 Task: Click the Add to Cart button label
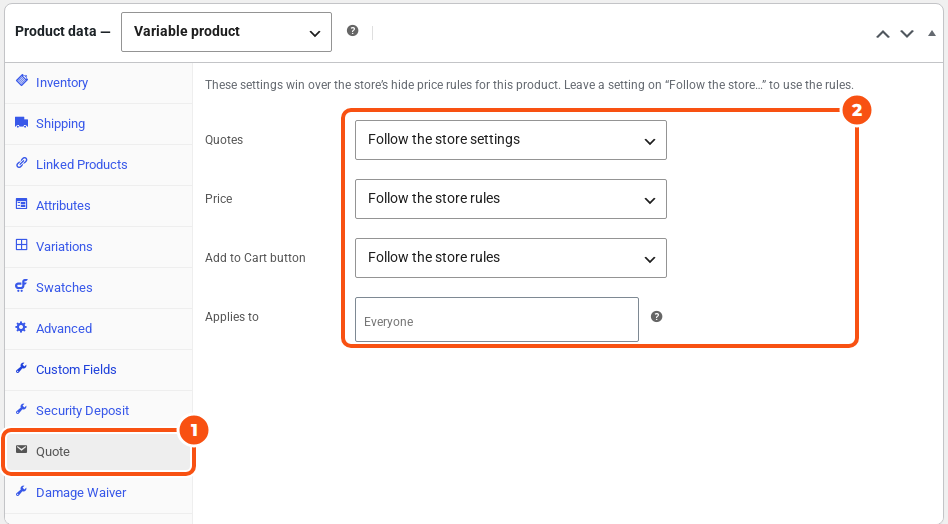click(255, 258)
